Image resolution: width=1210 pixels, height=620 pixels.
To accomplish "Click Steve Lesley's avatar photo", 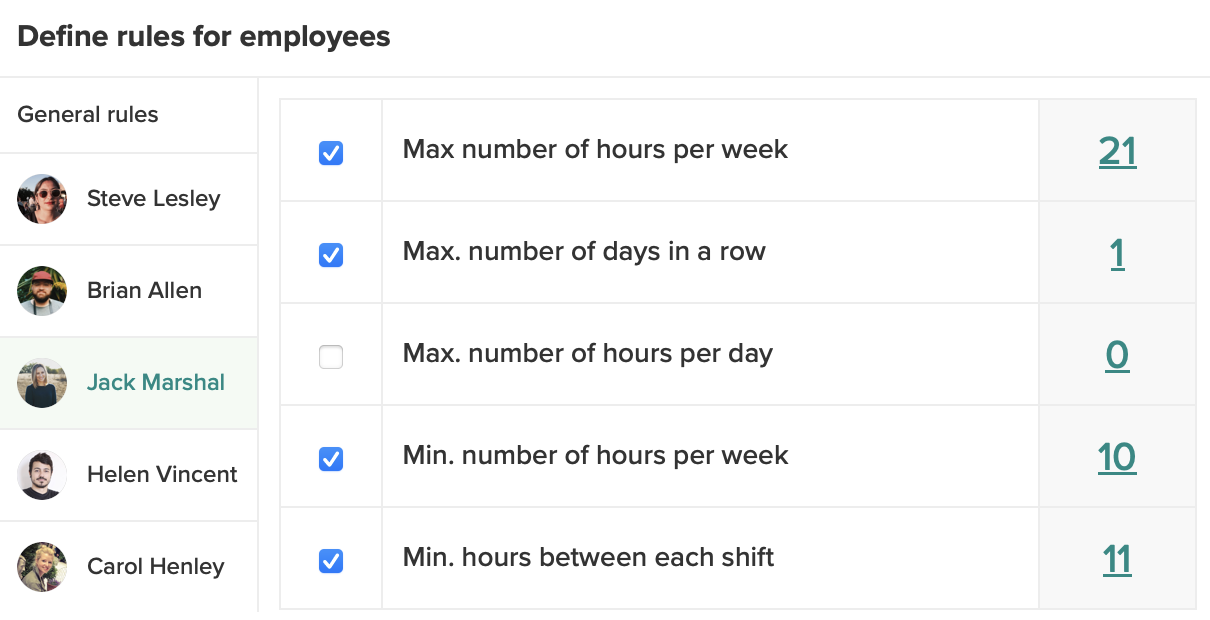I will pyautogui.click(x=42, y=199).
